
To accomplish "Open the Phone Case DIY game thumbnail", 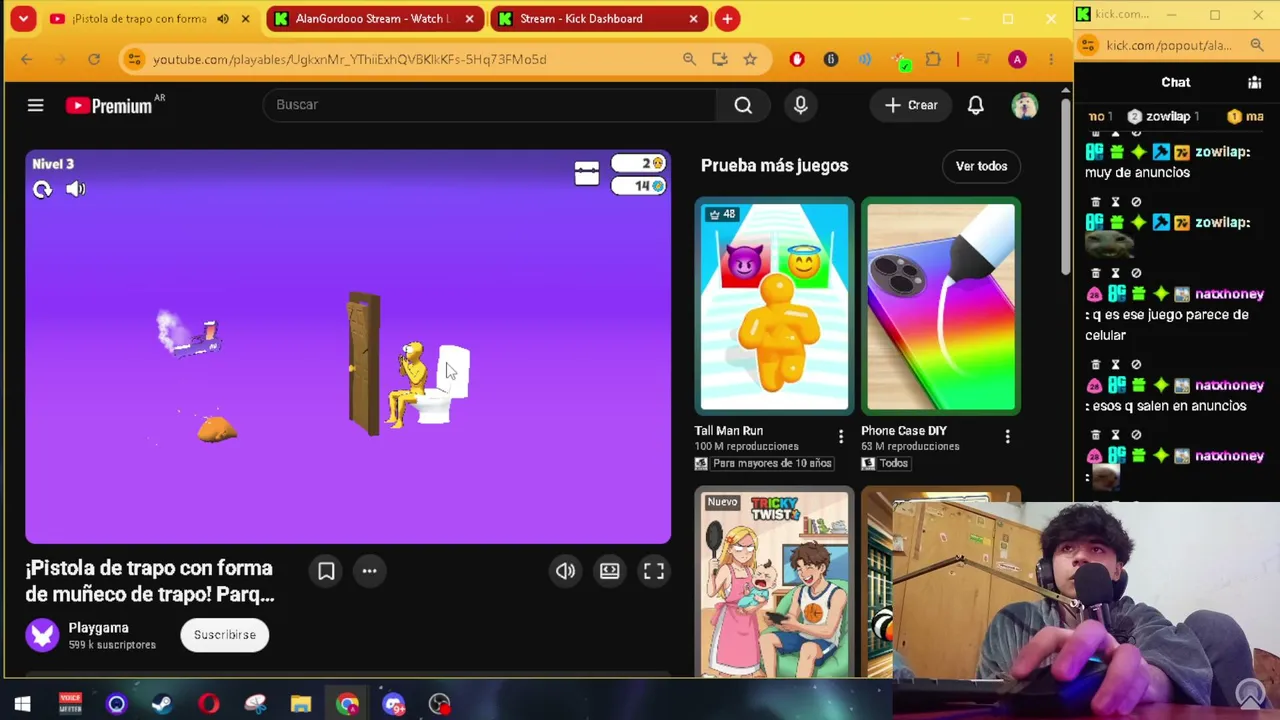I will click(x=941, y=306).
